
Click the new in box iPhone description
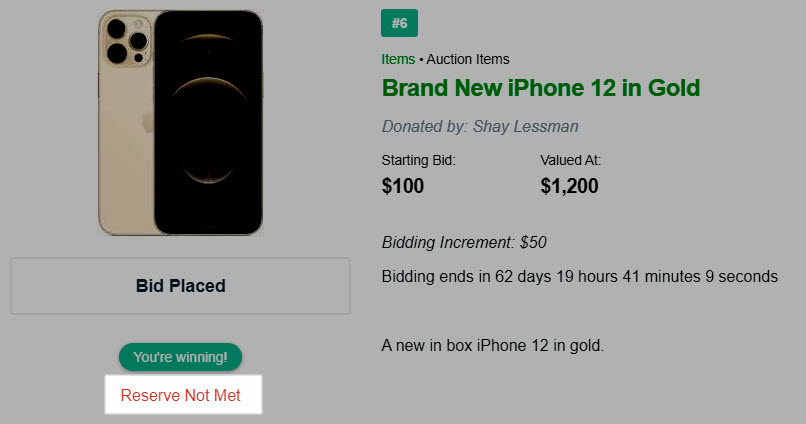[x=492, y=345]
